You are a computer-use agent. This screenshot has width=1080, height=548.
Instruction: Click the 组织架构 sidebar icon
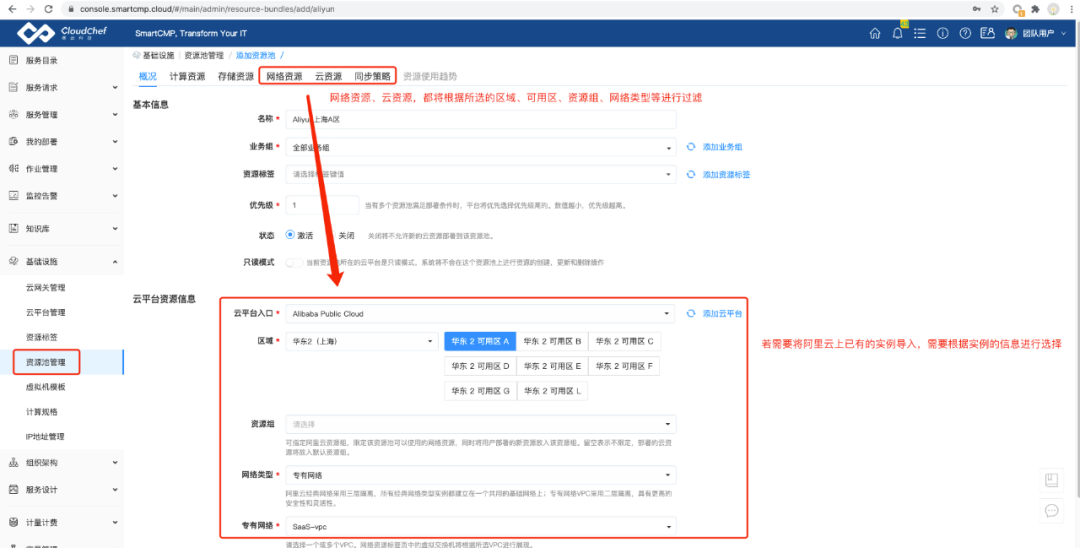coord(13,463)
